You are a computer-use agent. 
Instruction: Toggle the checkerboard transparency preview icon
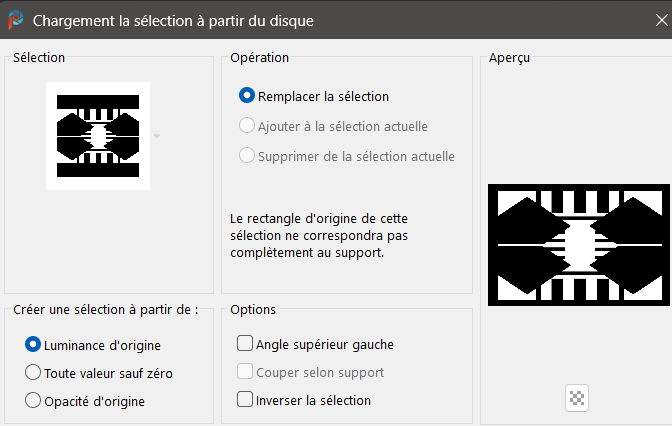tap(577, 398)
